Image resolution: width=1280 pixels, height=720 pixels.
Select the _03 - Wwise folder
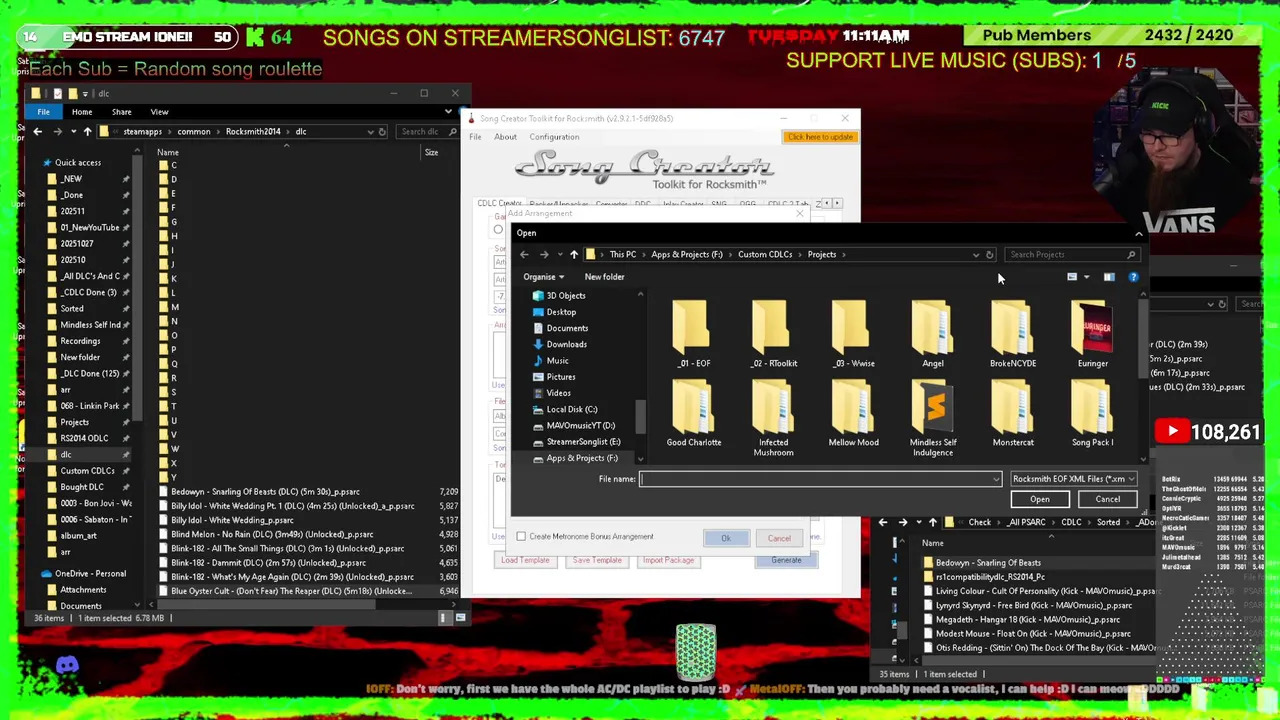[853, 334]
